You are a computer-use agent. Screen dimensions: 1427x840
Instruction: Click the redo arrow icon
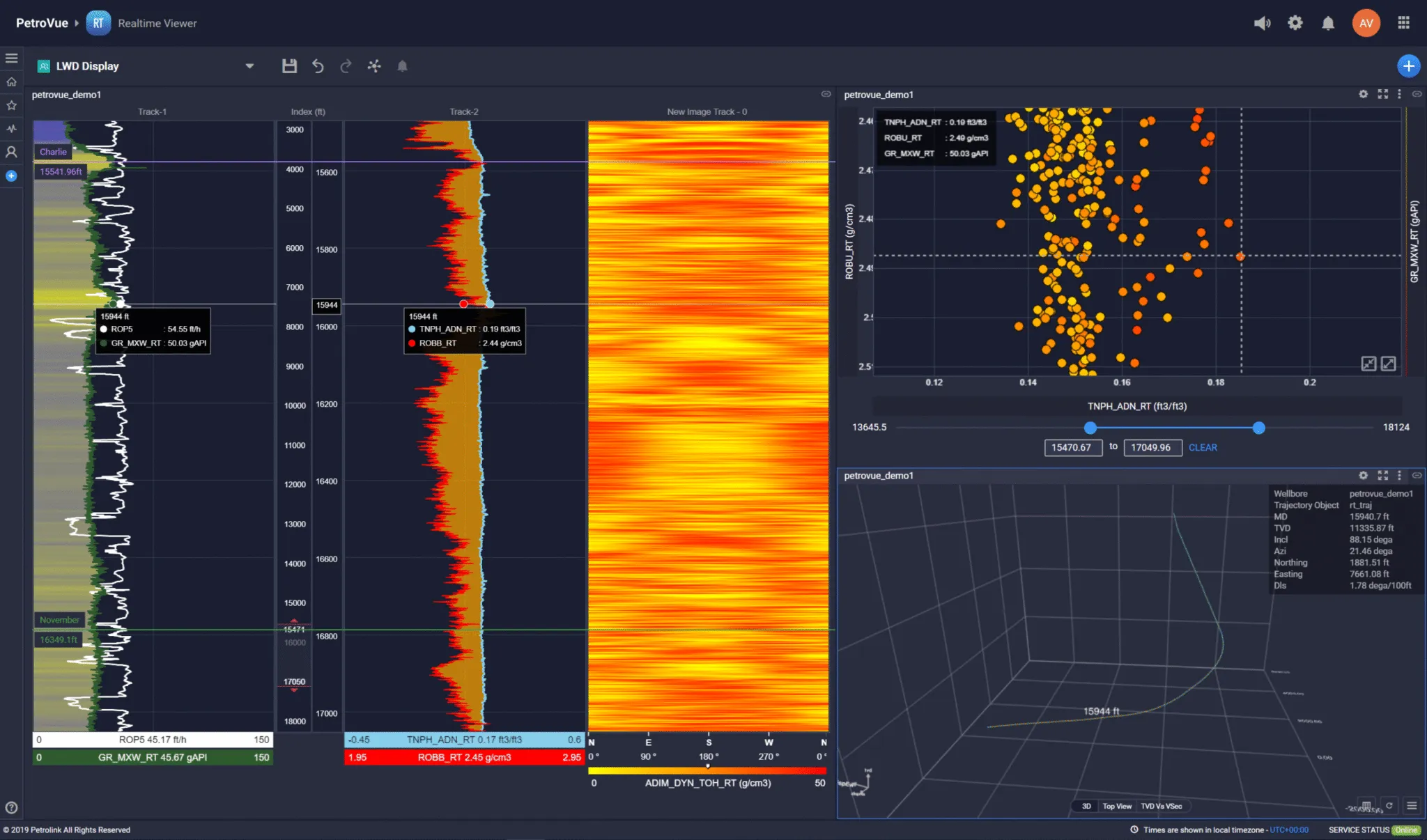pyautogui.click(x=346, y=66)
